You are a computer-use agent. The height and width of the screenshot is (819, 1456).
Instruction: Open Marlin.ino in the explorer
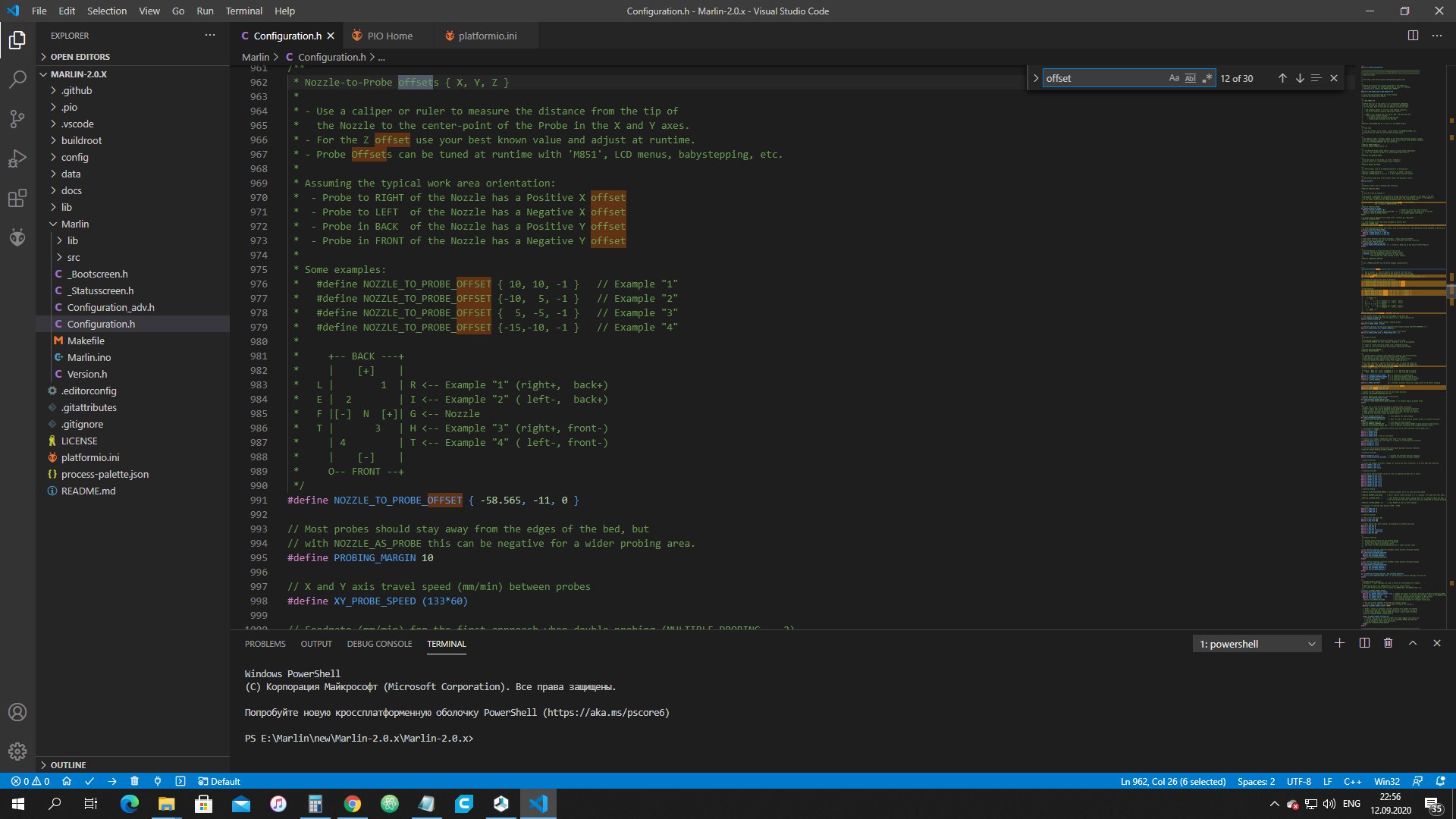(x=133, y=357)
